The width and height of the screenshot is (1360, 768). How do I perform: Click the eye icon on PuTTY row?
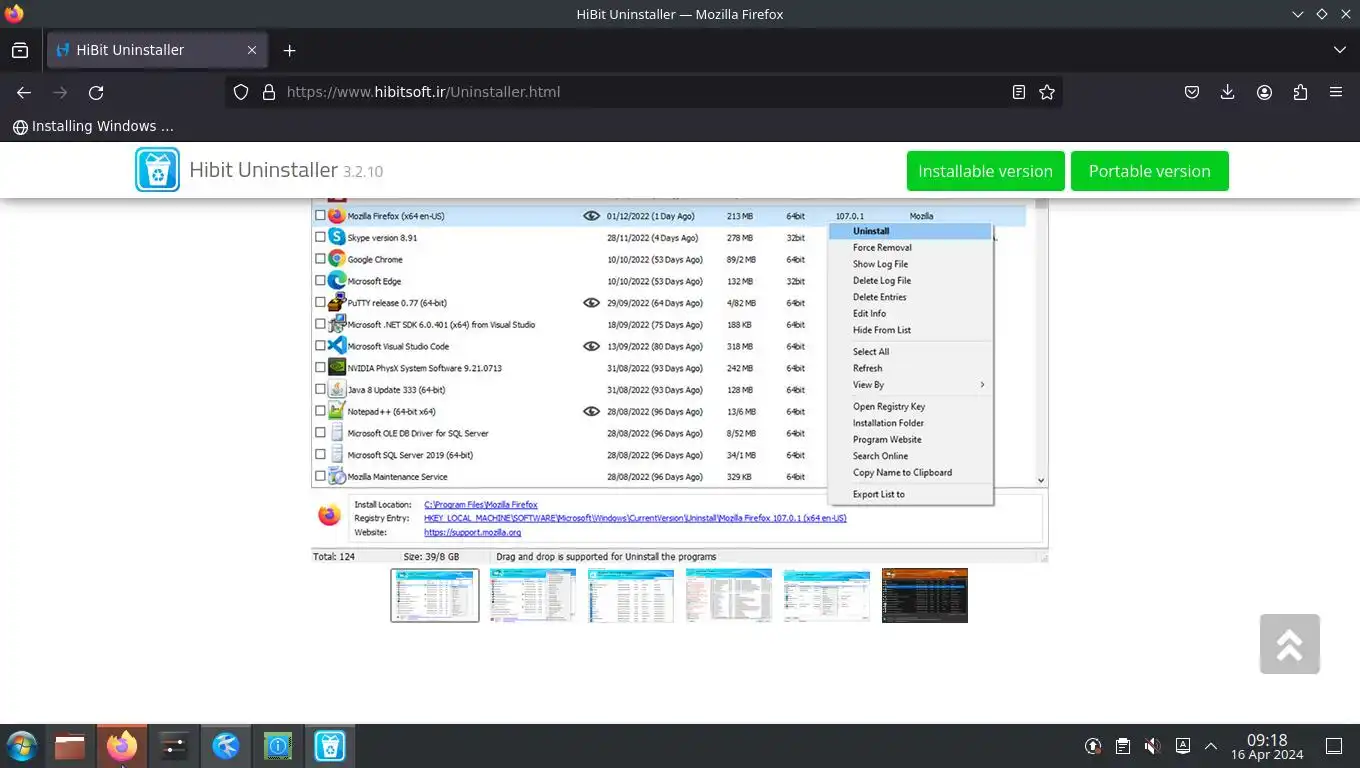click(591, 303)
